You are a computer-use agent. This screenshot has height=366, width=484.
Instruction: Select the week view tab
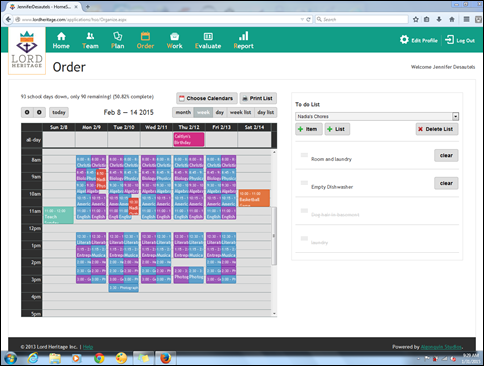(203, 112)
